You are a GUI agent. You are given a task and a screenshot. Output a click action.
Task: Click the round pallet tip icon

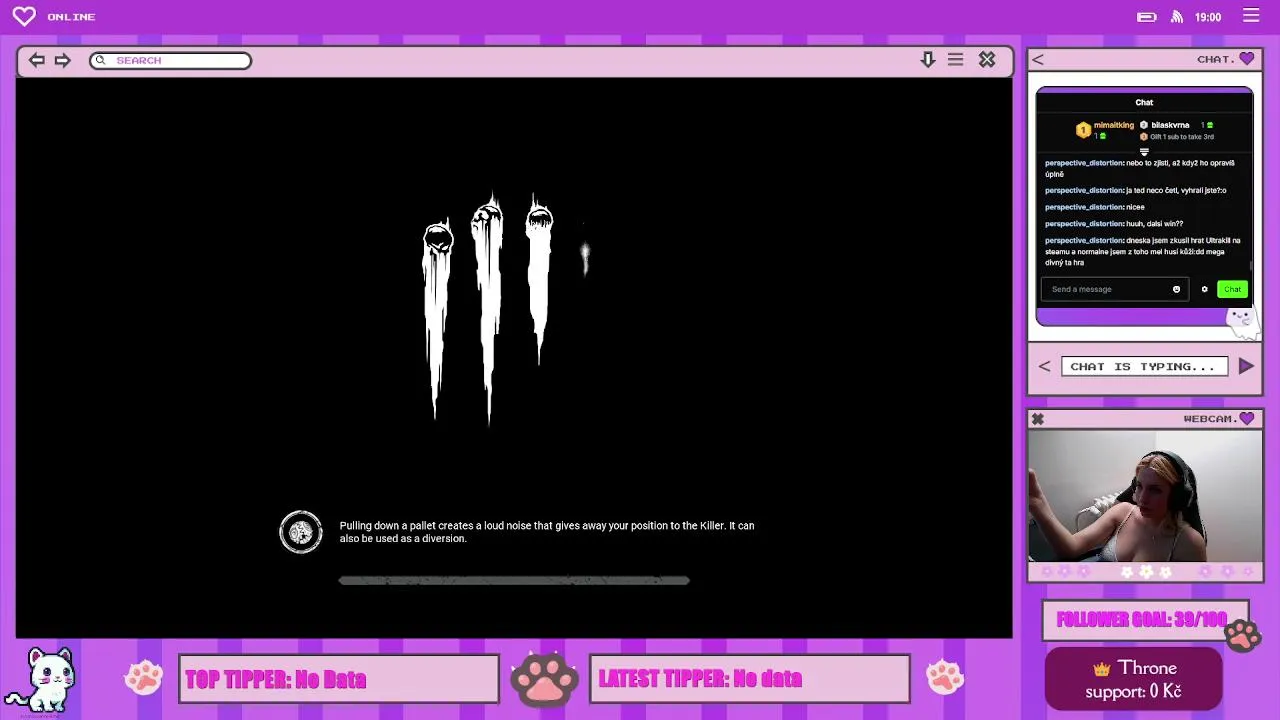point(301,532)
